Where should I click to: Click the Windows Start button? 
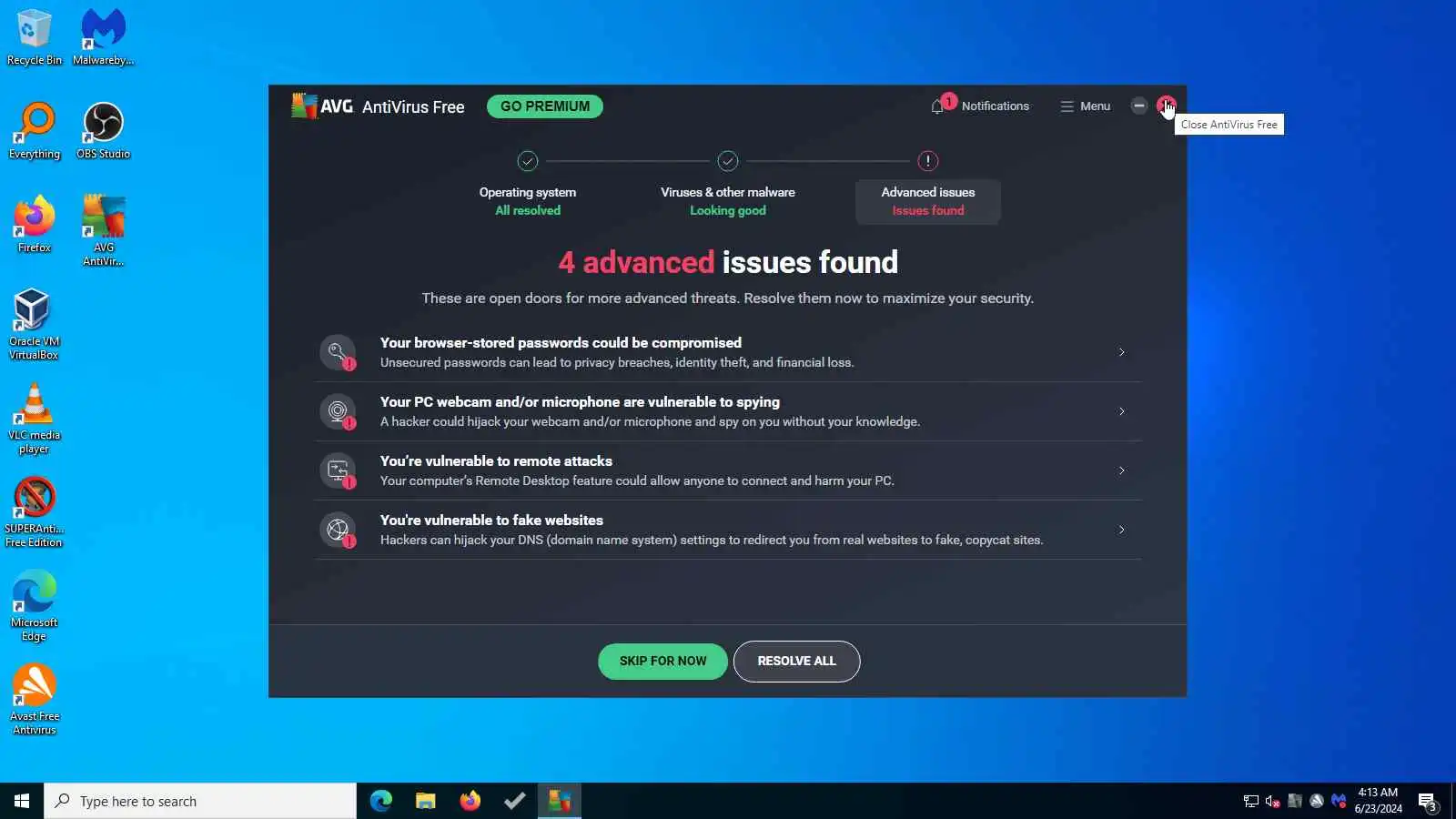tap(22, 801)
